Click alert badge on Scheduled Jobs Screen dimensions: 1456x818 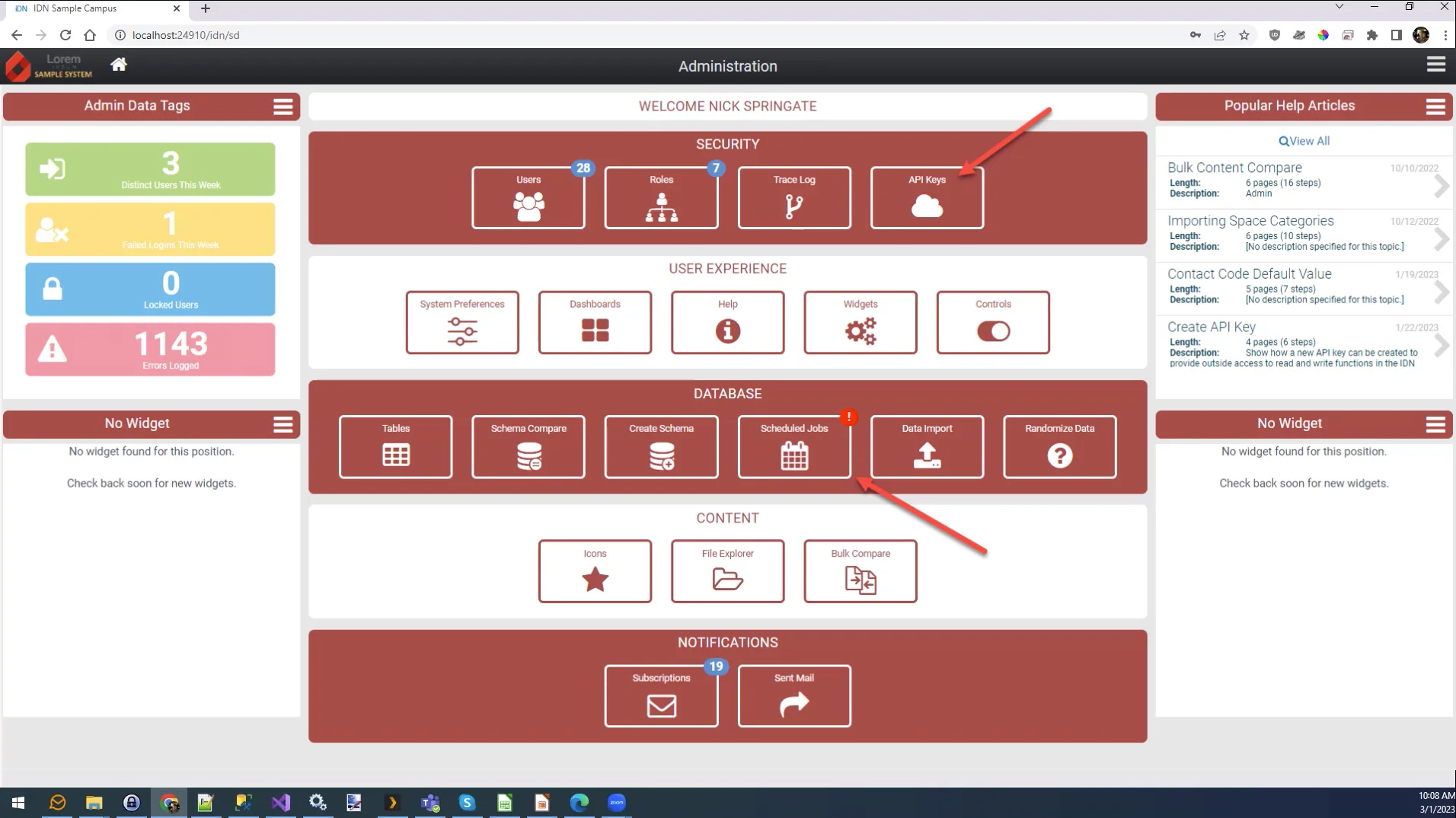(848, 417)
